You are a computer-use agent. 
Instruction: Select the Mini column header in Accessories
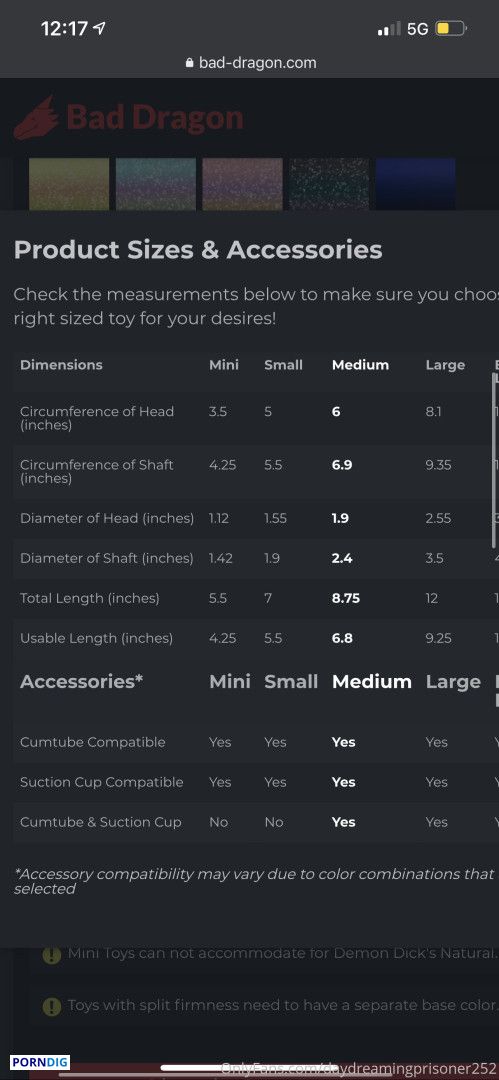click(x=230, y=682)
